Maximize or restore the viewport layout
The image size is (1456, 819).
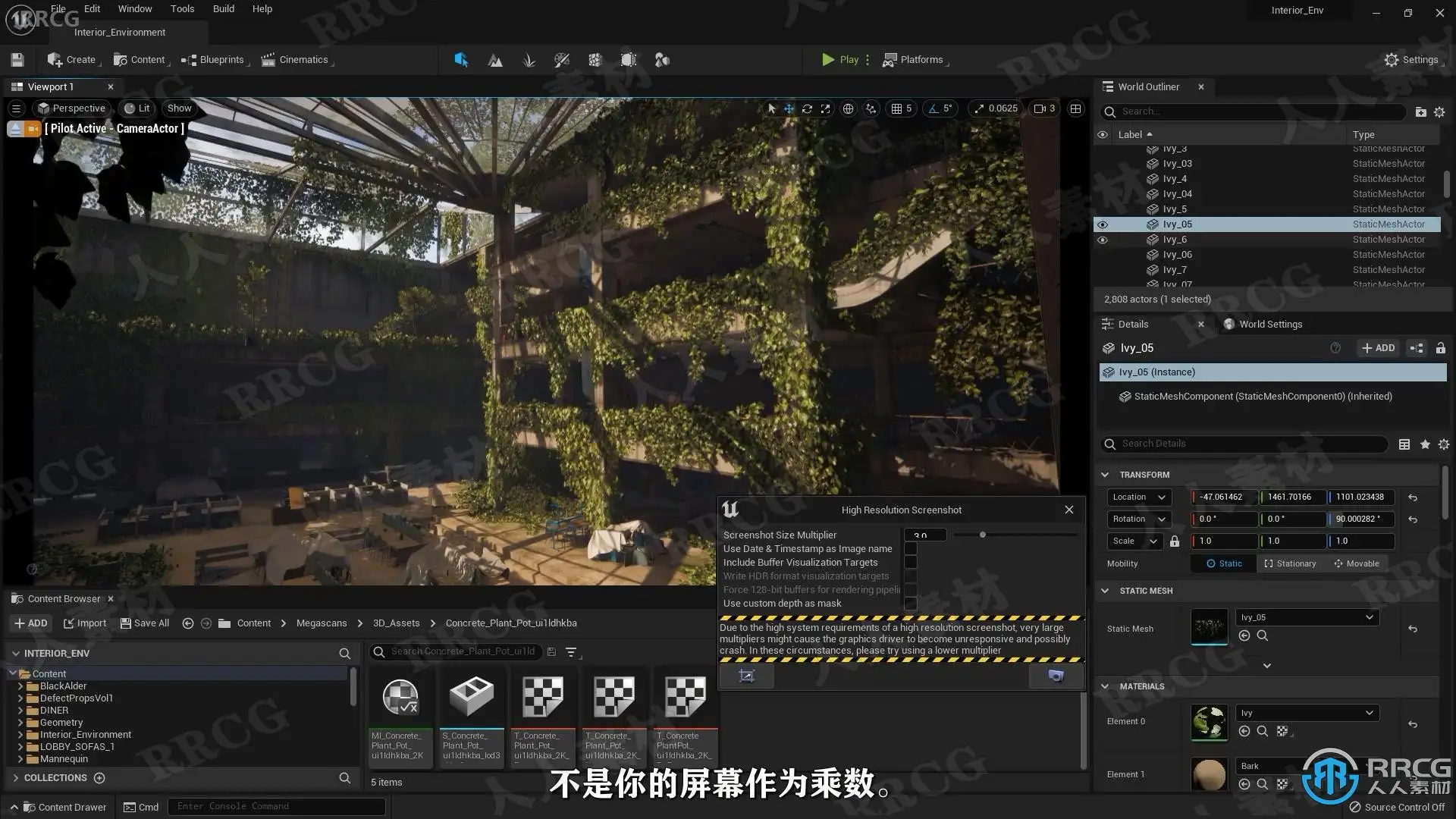(x=1075, y=108)
